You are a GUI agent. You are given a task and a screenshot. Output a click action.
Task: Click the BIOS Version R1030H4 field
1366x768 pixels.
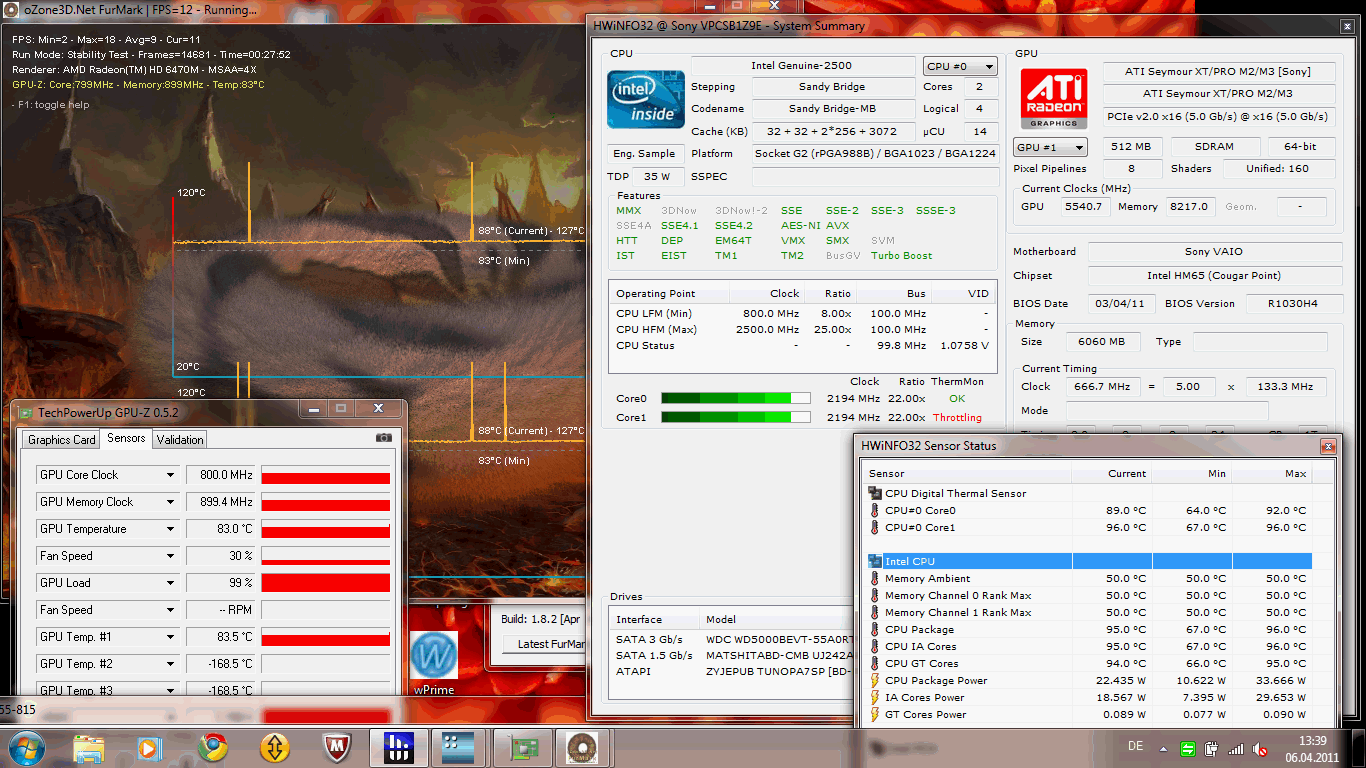point(1292,304)
